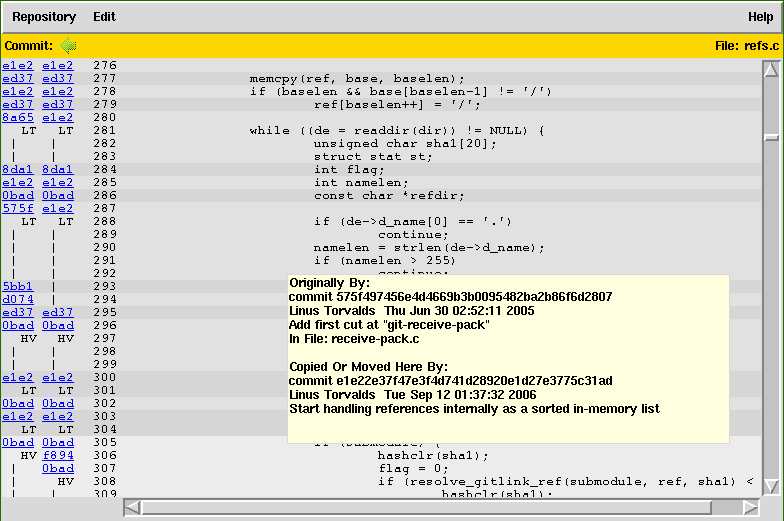The height and width of the screenshot is (521, 784).
Task: Open first-column commit e1e2 on line 300
Action: click(18, 378)
